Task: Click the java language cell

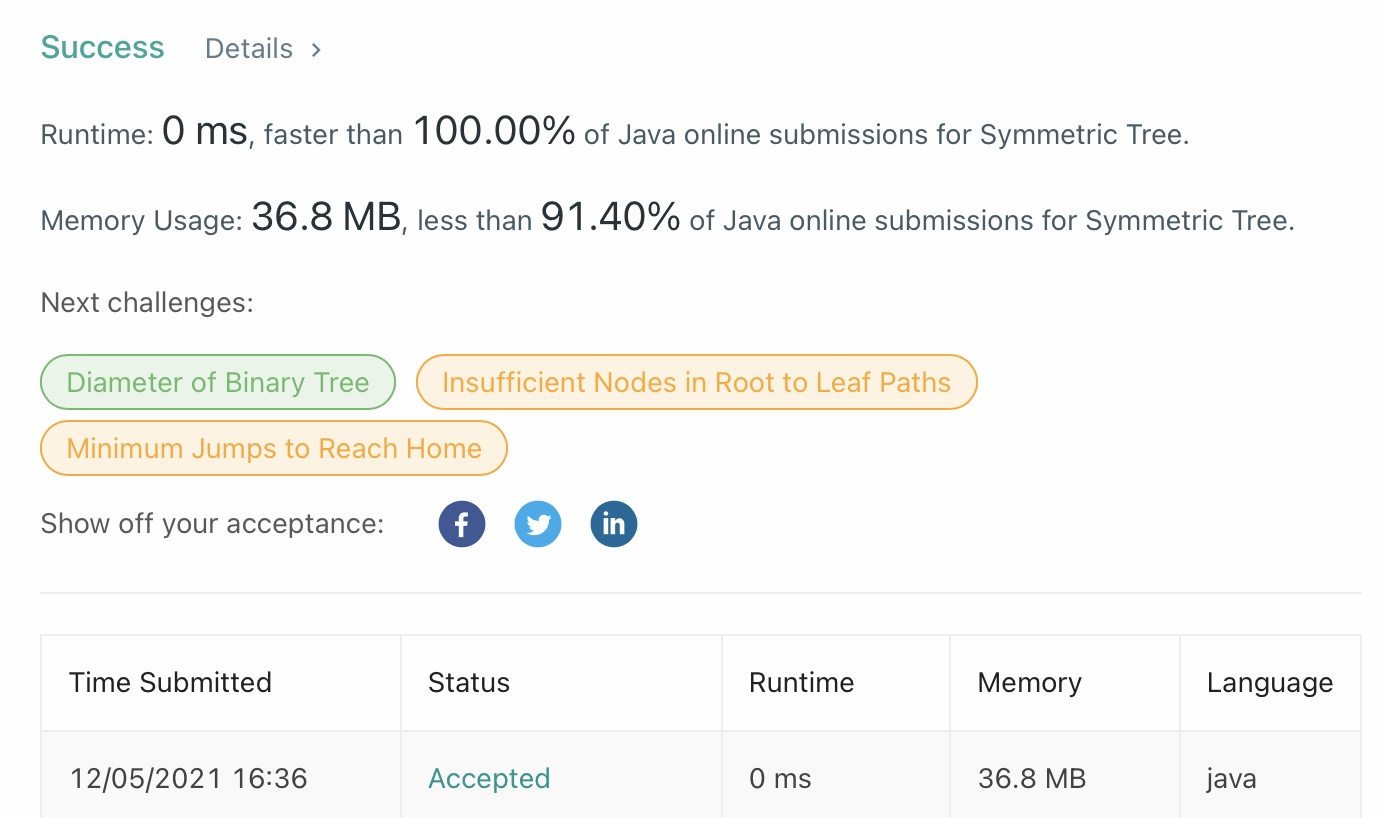Action: coord(1231,778)
